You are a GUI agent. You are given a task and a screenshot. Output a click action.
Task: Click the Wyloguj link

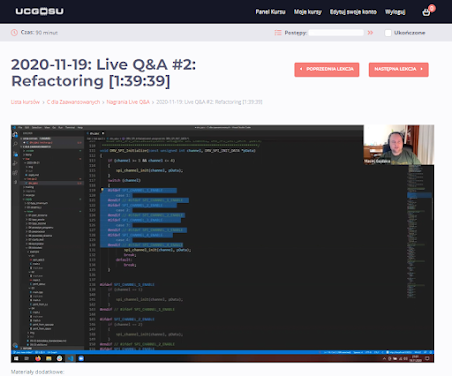[x=395, y=12]
